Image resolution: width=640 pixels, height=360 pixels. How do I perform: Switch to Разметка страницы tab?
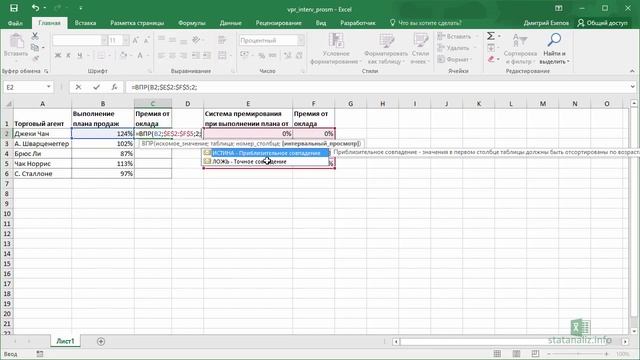(137, 23)
